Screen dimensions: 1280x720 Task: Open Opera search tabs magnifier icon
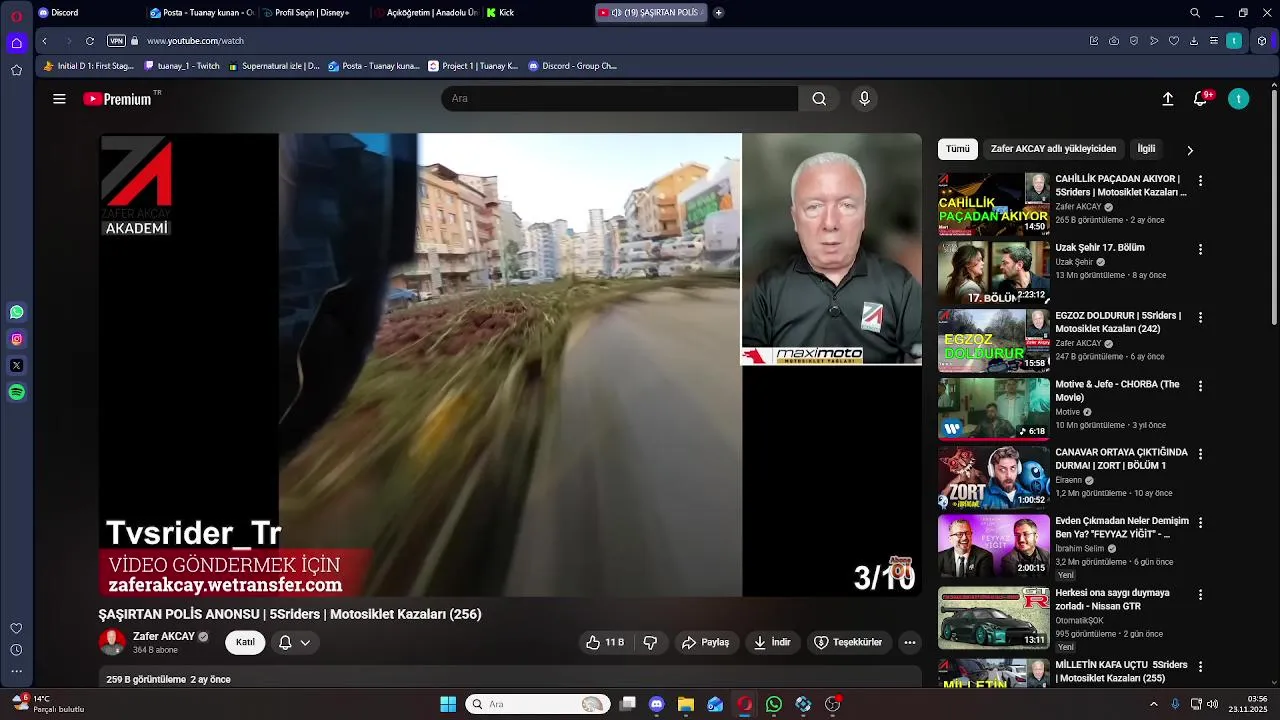click(1195, 13)
